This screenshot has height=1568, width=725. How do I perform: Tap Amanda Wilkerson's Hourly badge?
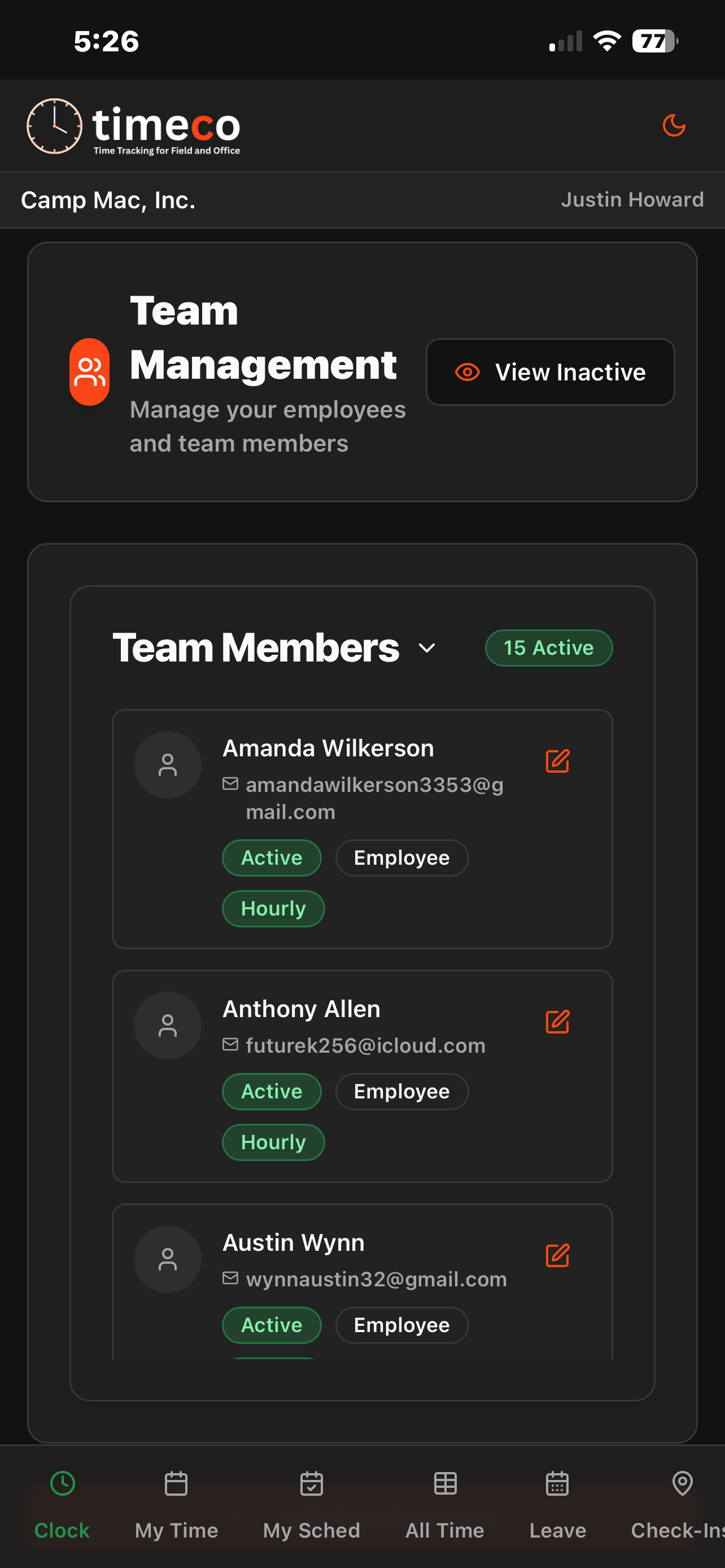point(273,908)
